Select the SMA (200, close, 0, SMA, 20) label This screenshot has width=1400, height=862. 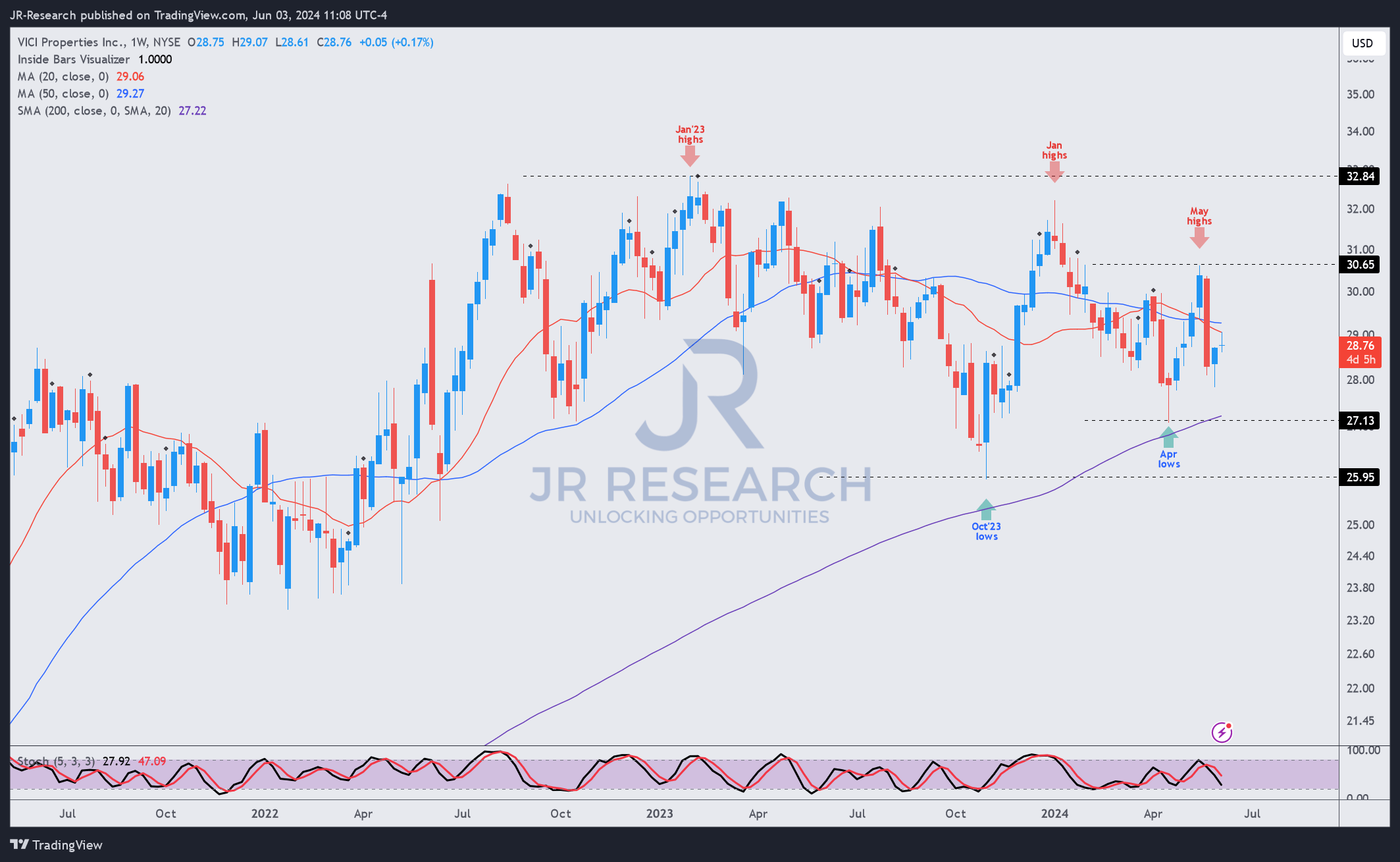pyautogui.click(x=94, y=111)
